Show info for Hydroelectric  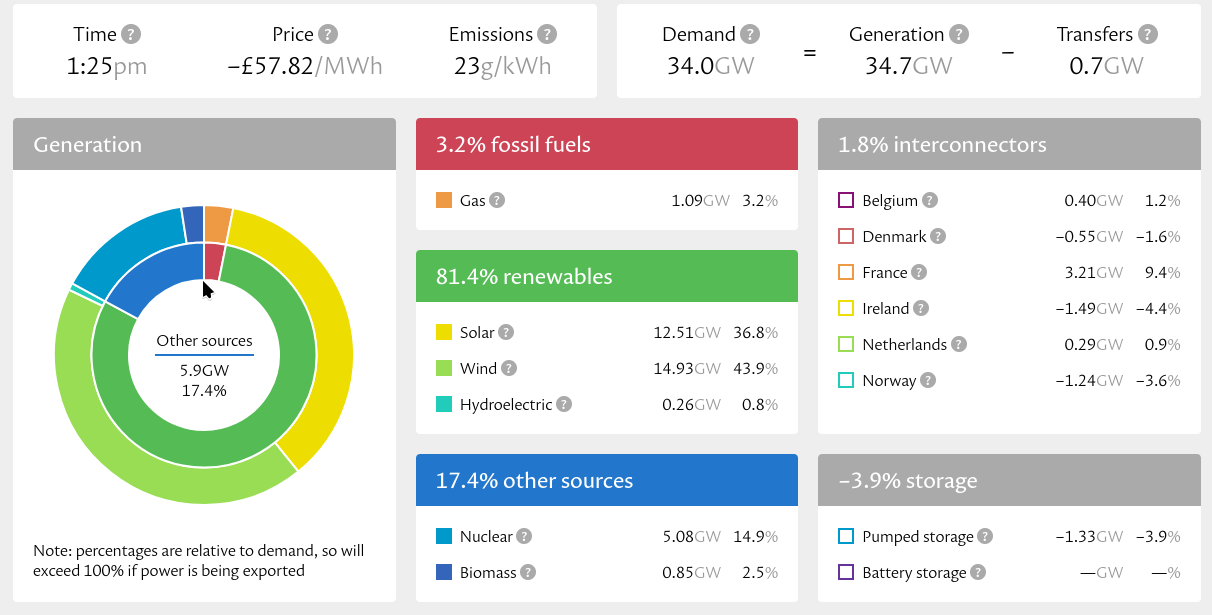pyautogui.click(x=564, y=404)
